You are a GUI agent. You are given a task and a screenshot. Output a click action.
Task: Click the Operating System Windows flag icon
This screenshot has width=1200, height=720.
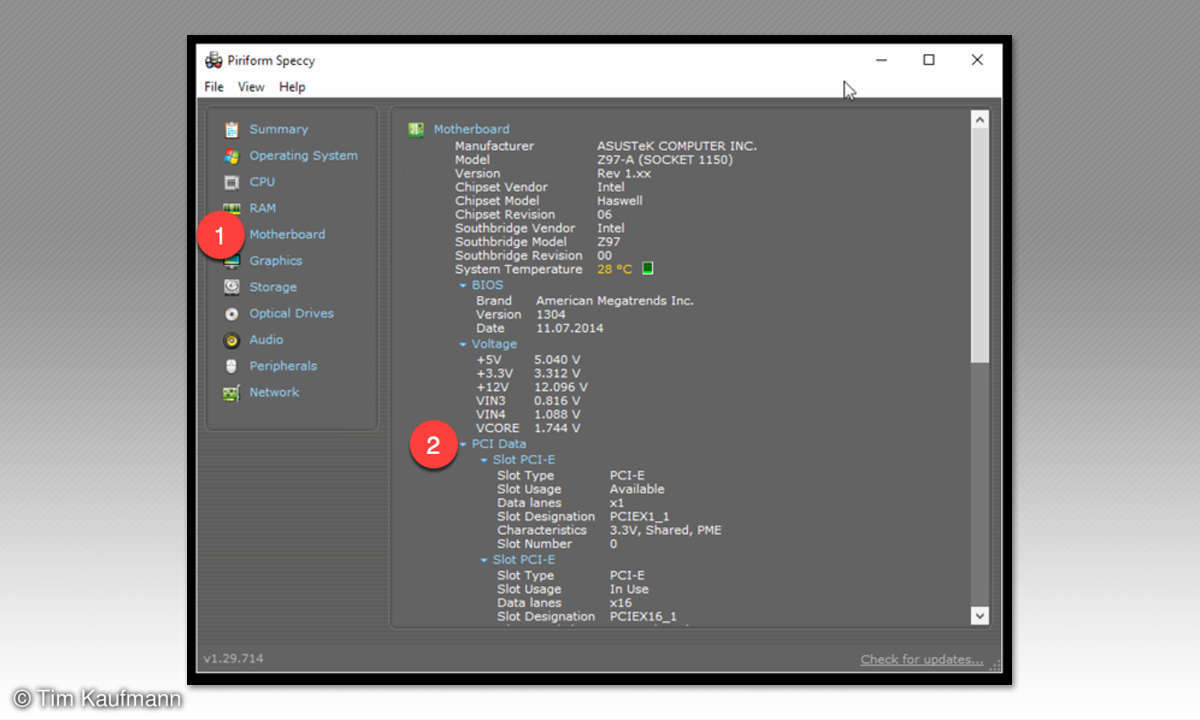232,155
